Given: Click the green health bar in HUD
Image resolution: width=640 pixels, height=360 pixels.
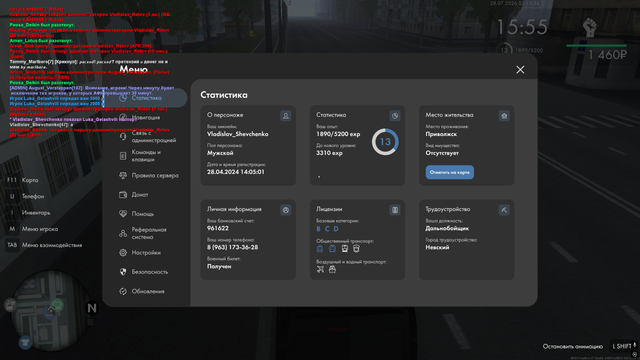Looking at the screenshot, I should 596,46.
